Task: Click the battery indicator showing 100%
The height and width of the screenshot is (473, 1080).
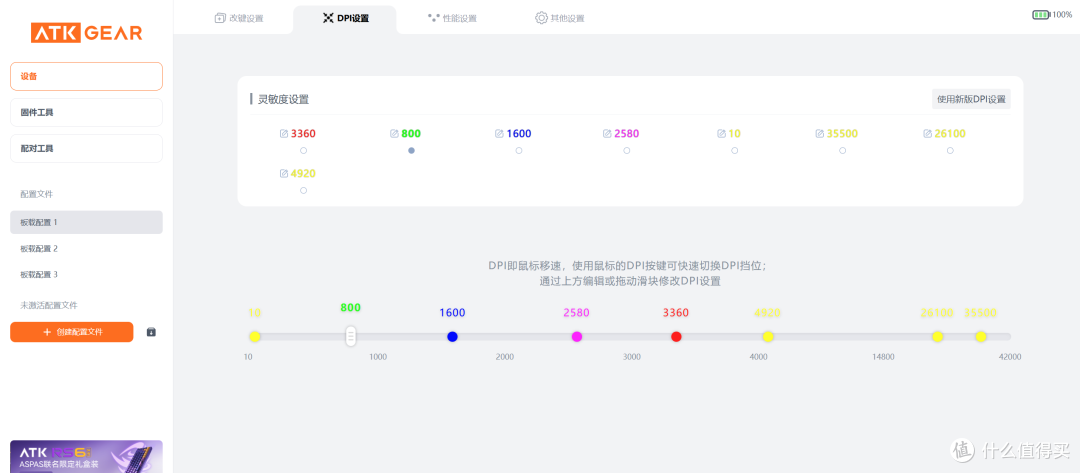Action: click(x=1052, y=14)
